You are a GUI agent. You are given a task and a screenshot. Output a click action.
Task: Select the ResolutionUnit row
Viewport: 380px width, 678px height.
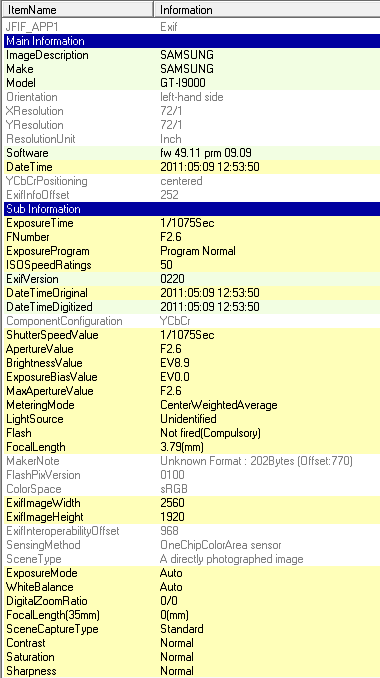pyautogui.click(x=192, y=139)
